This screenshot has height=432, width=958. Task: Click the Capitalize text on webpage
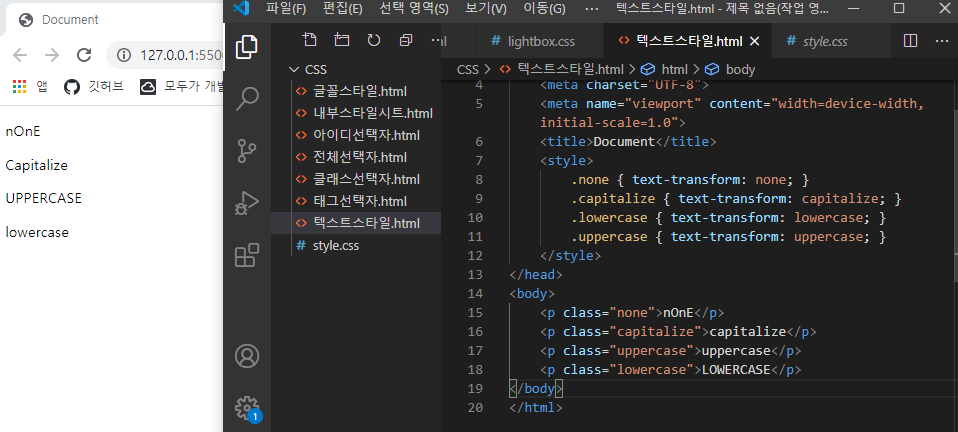click(x=37, y=165)
